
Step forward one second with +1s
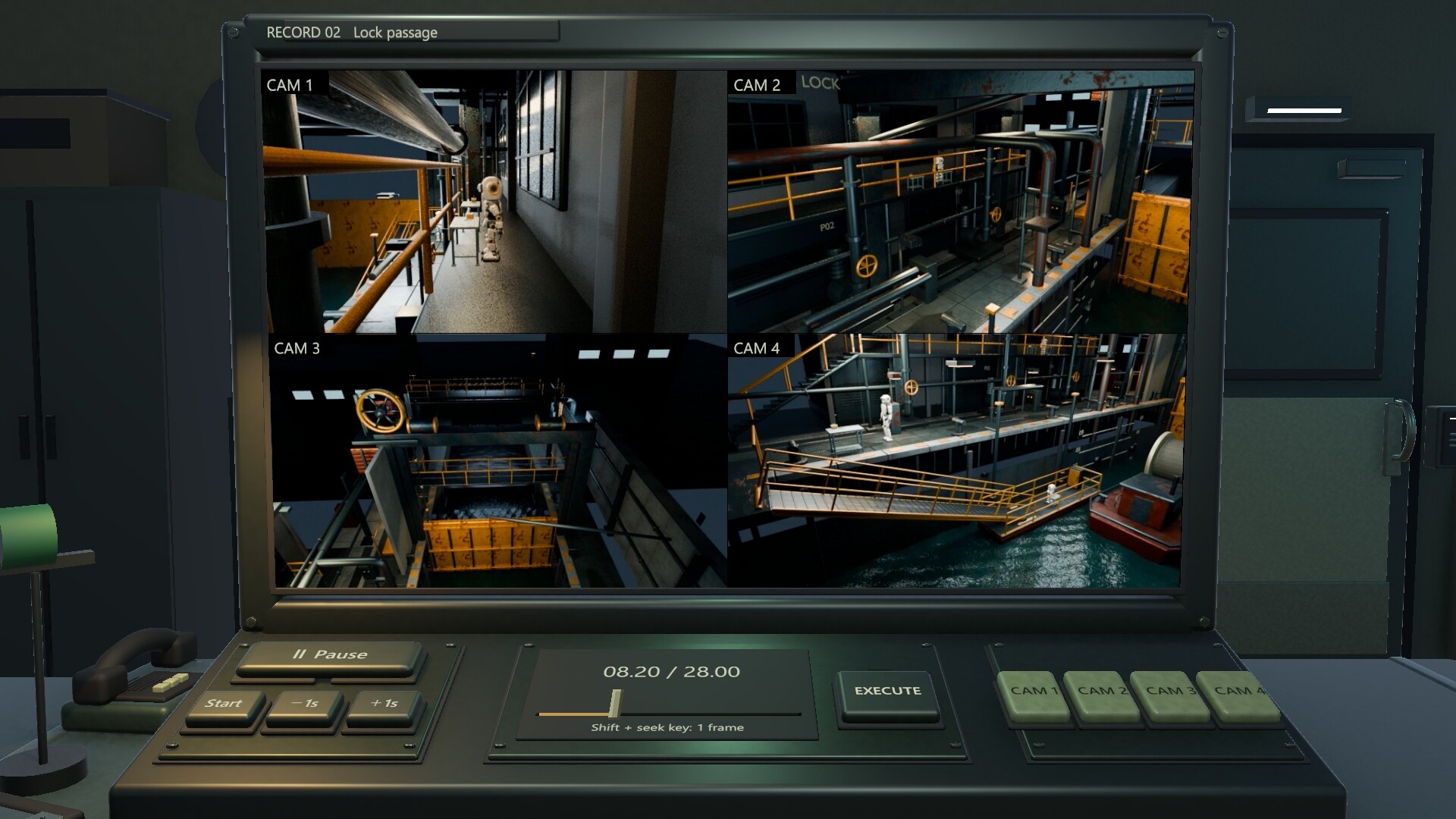coord(384,705)
